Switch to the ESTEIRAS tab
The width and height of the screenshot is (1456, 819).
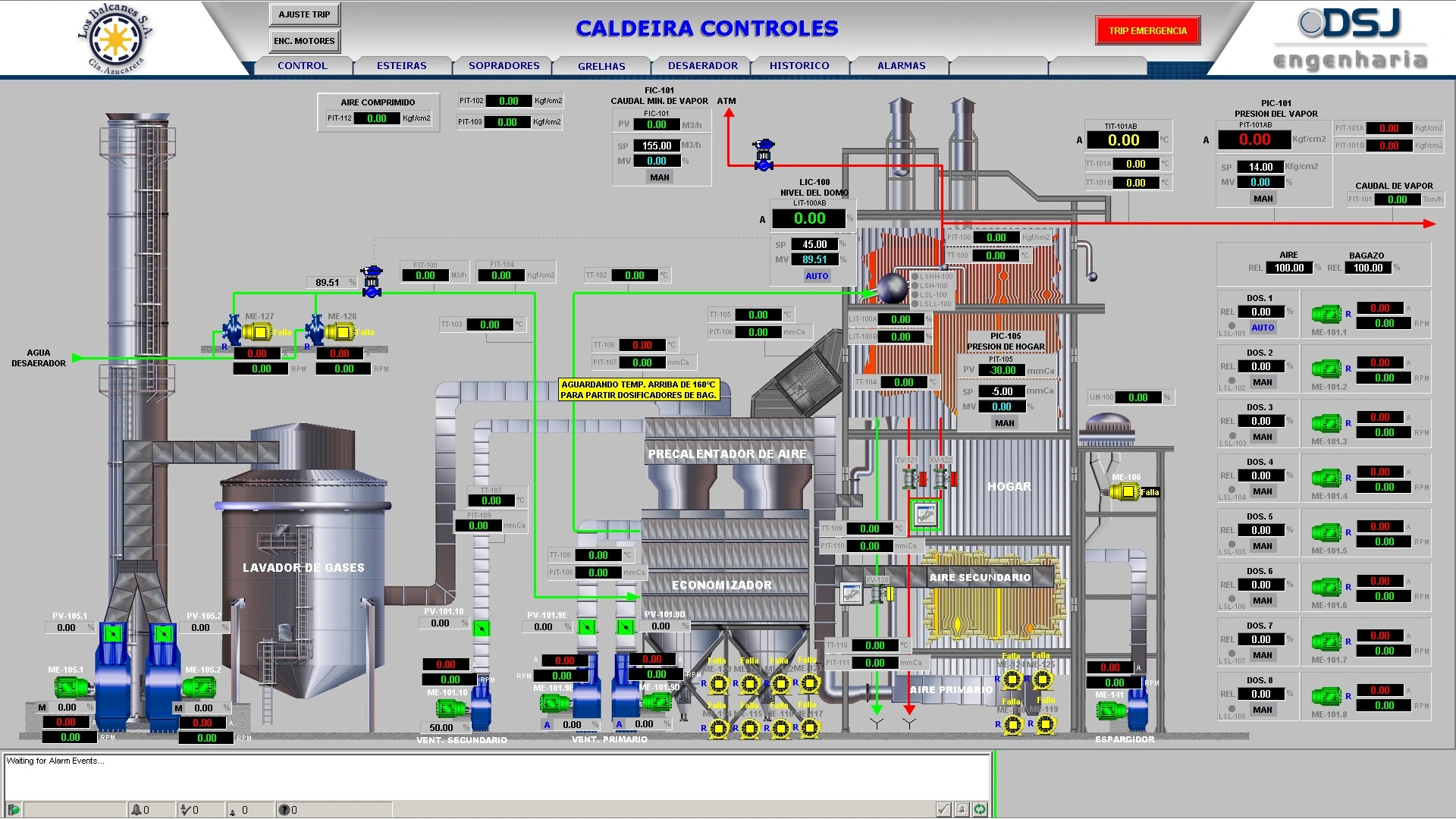(x=401, y=66)
